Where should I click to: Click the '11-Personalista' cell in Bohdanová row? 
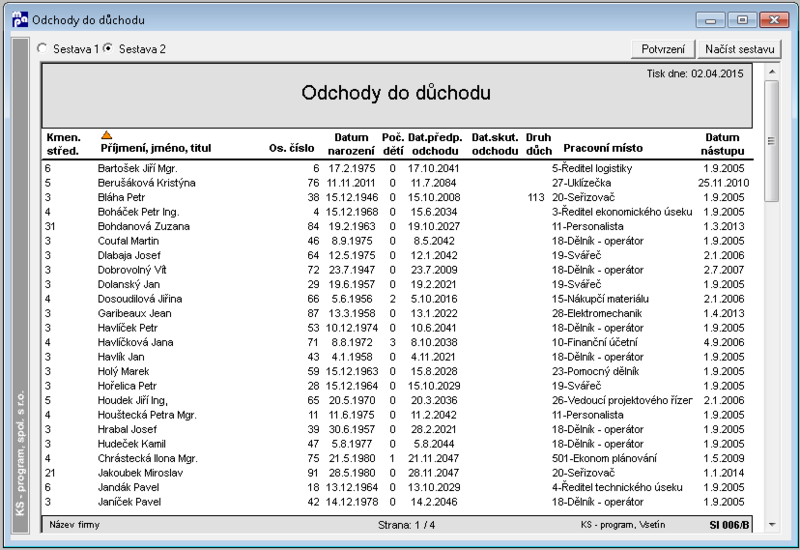pos(587,227)
